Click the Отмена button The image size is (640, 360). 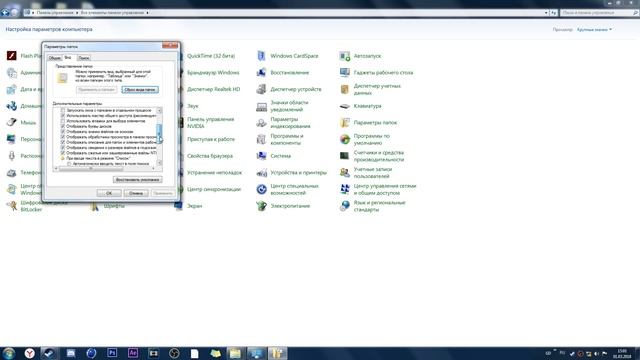click(136, 193)
